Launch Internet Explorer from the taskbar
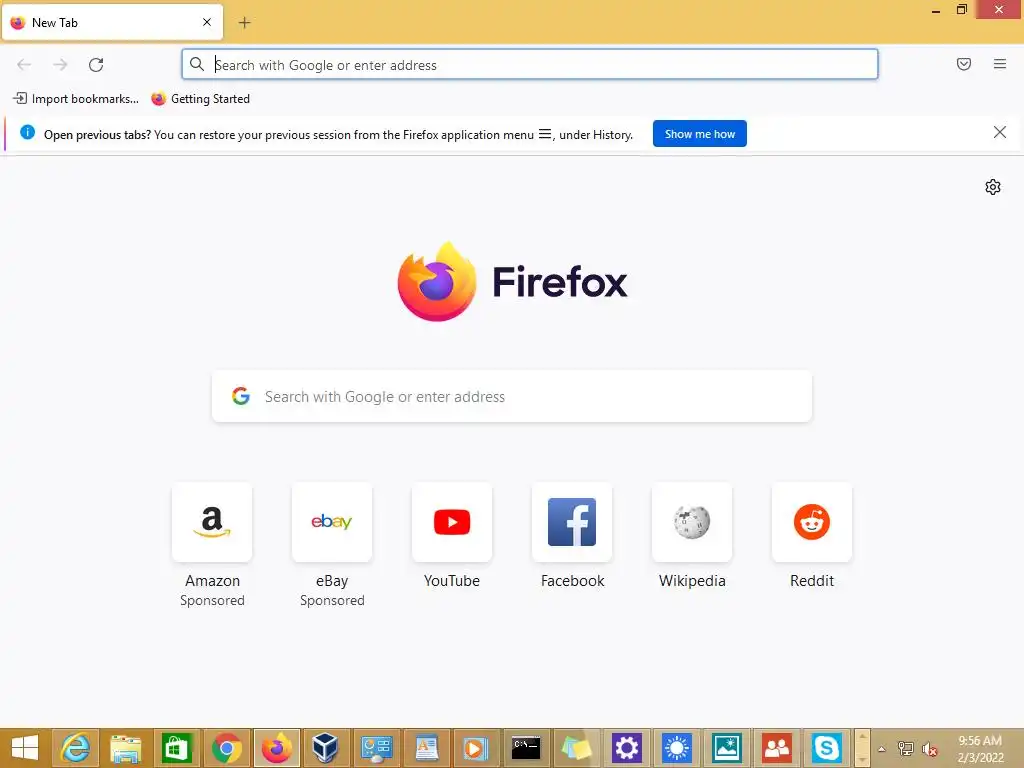 click(75, 748)
